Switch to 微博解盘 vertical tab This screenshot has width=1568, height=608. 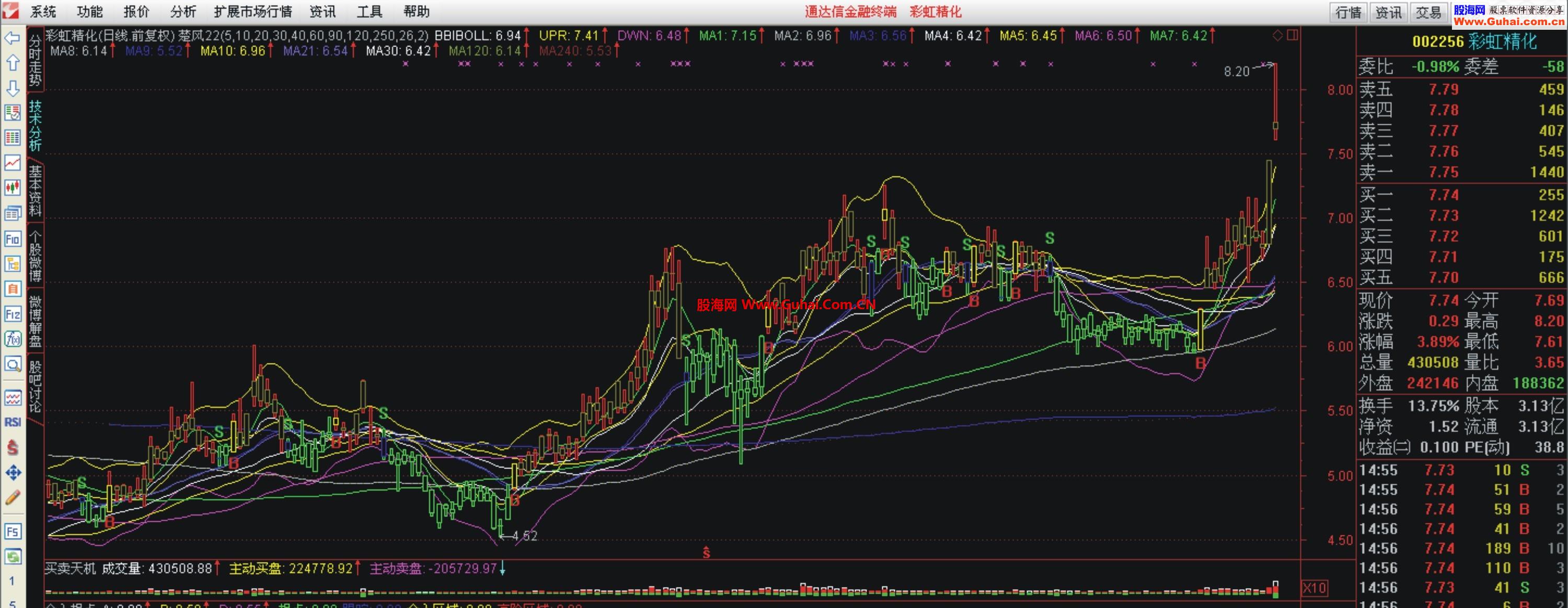[x=36, y=321]
